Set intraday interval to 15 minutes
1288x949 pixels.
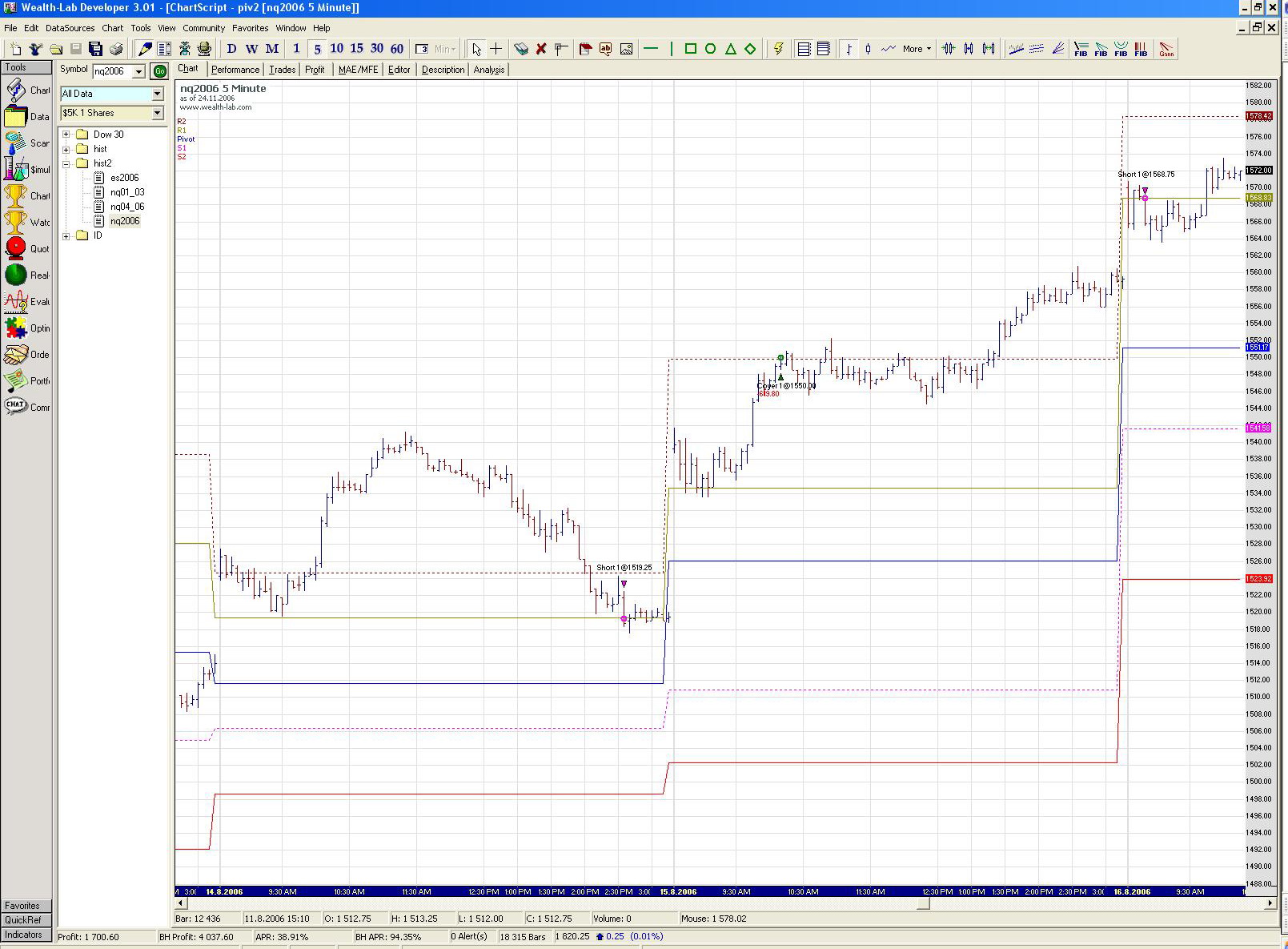click(357, 49)
